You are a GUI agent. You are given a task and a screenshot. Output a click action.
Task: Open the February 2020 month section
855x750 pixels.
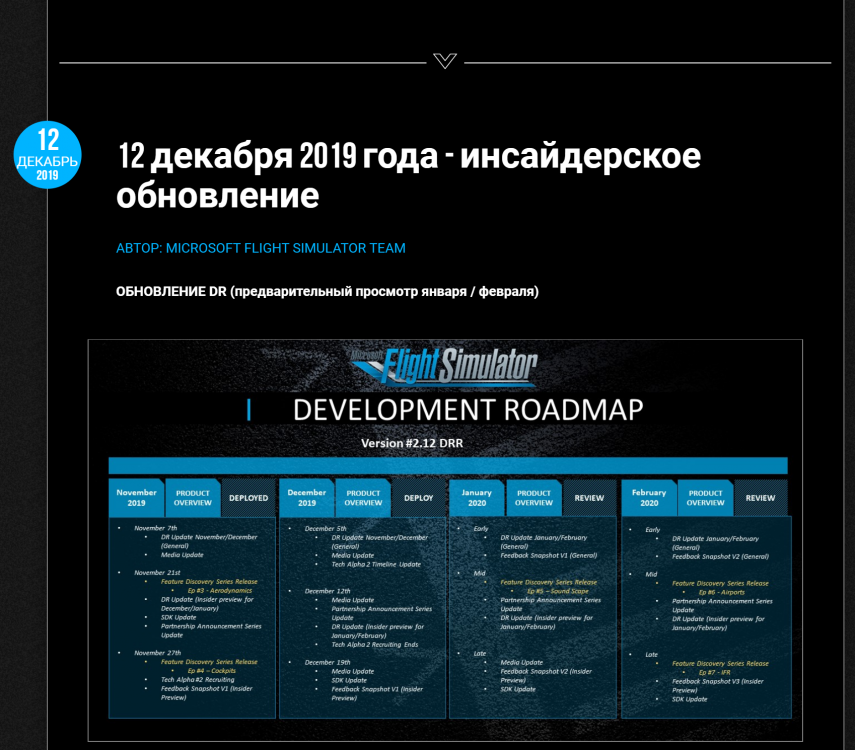pos(648,497)
